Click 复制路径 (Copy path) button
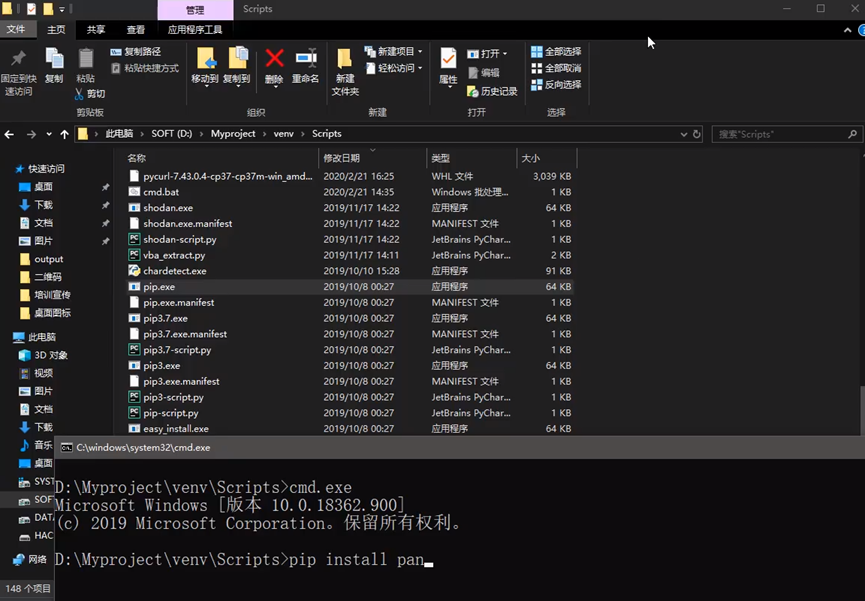The image size is (865, 601). [x=136, y=52]
